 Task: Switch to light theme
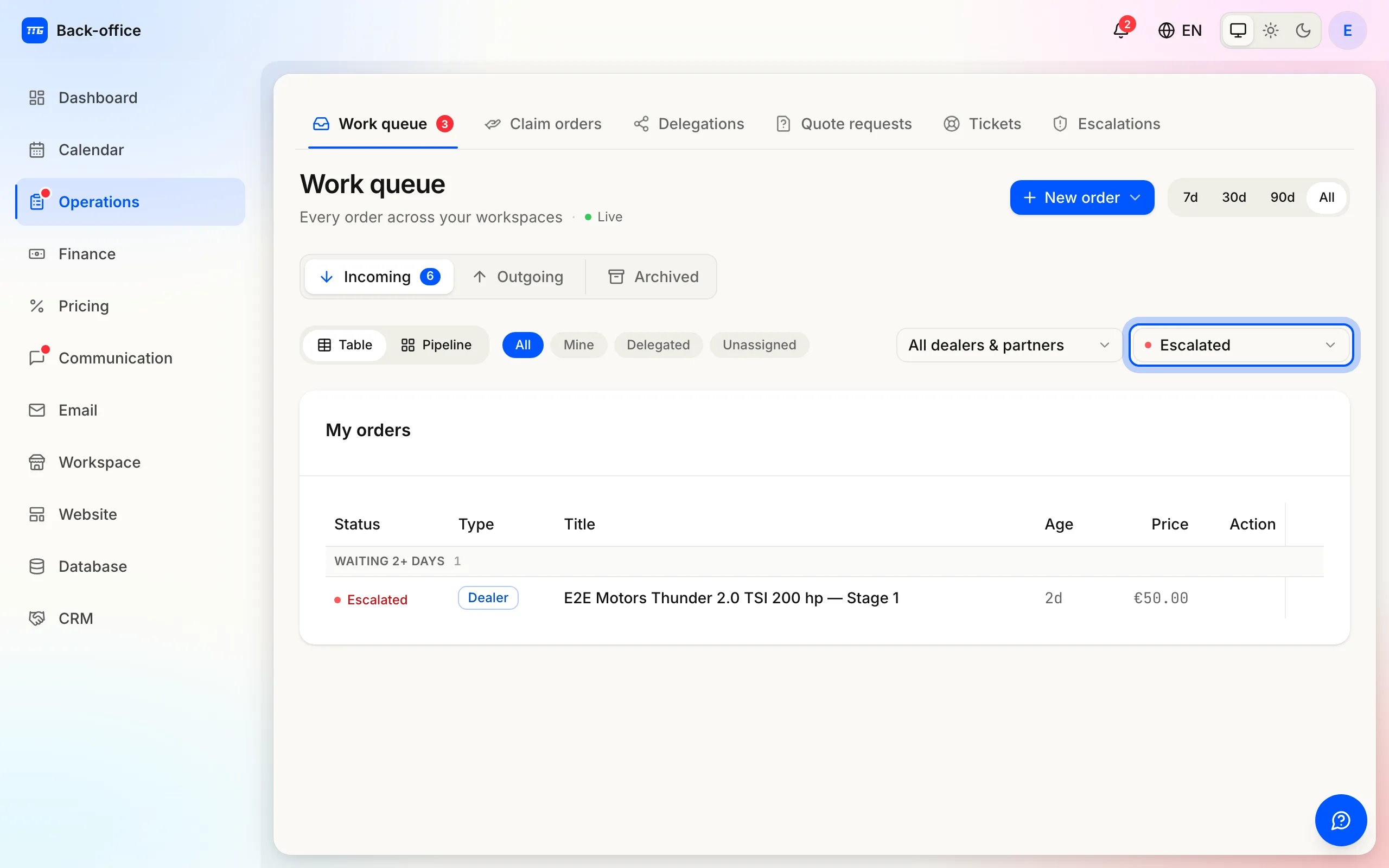[x=1271, y=30]
